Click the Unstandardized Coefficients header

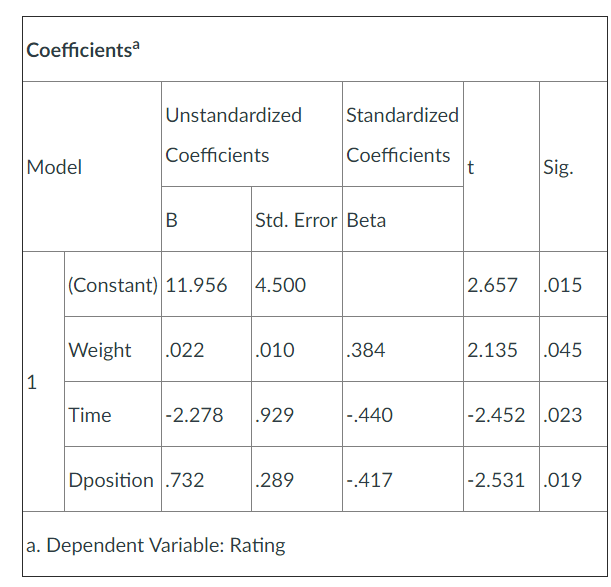point(233,135)
